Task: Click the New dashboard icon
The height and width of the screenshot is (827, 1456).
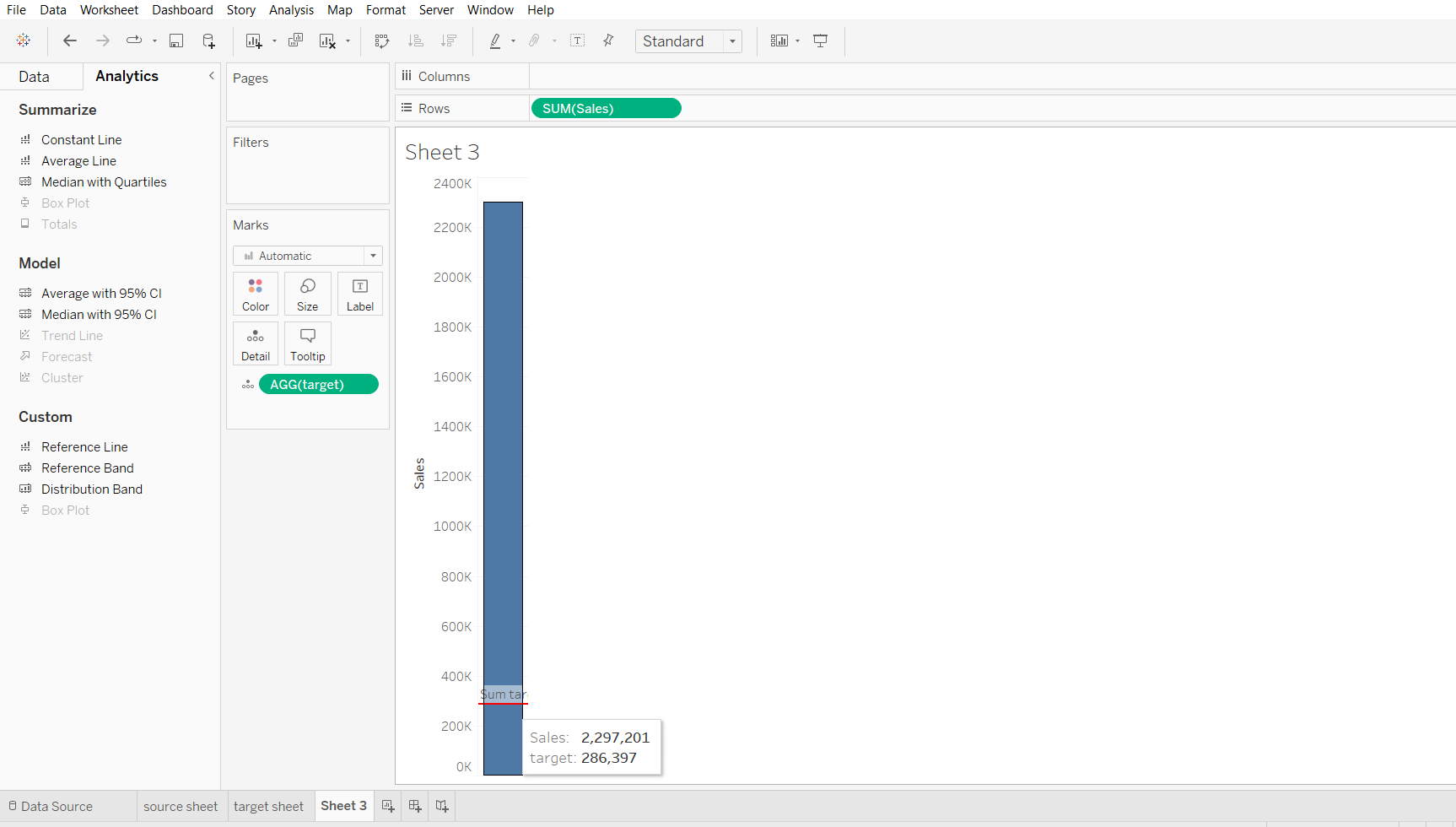Action: [415, 806]
